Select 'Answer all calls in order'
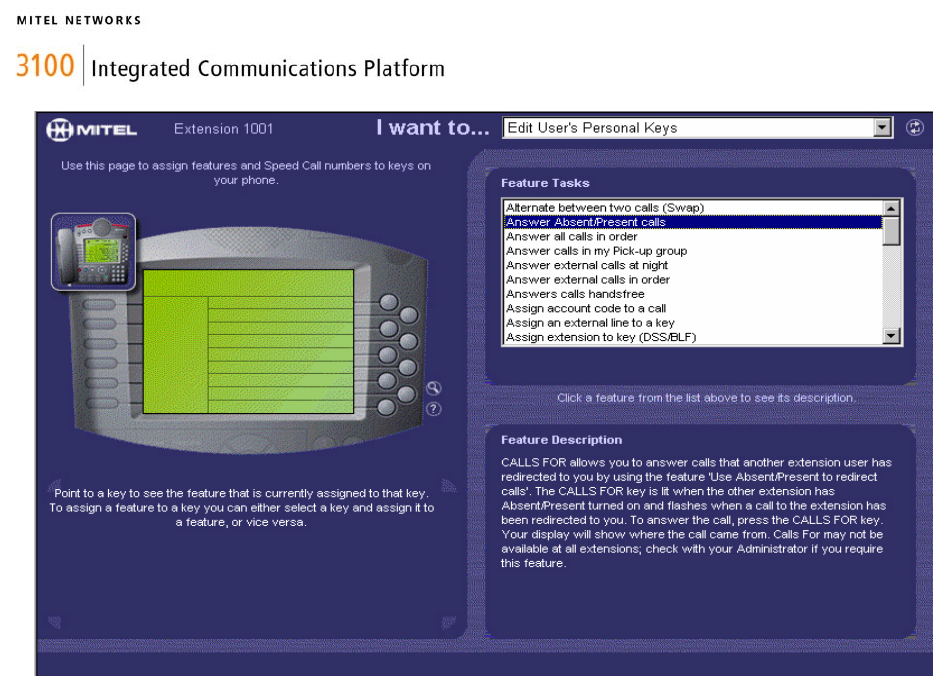 [693, 236]
